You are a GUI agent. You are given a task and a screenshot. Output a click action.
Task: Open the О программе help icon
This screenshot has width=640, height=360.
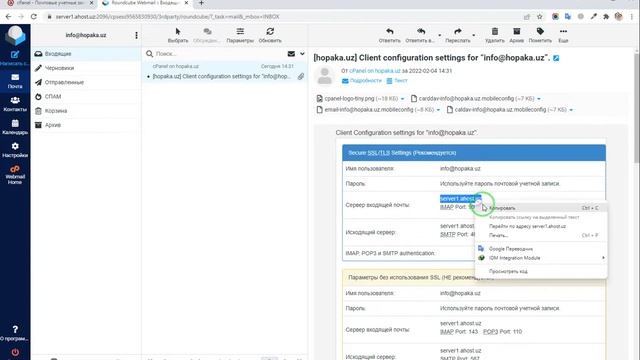tap(15, 333)
